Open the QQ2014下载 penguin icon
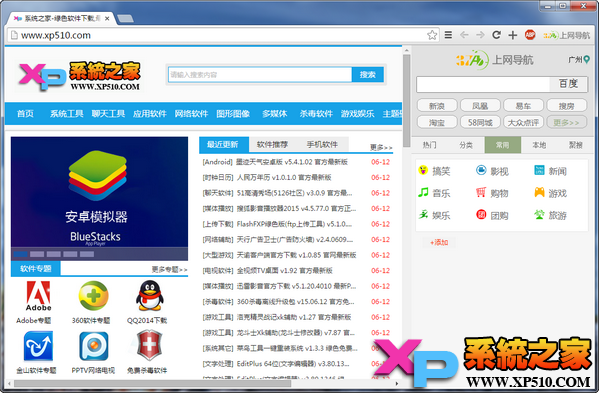The height and width of the screenshot is (393, 599). (x=149, y=296)
